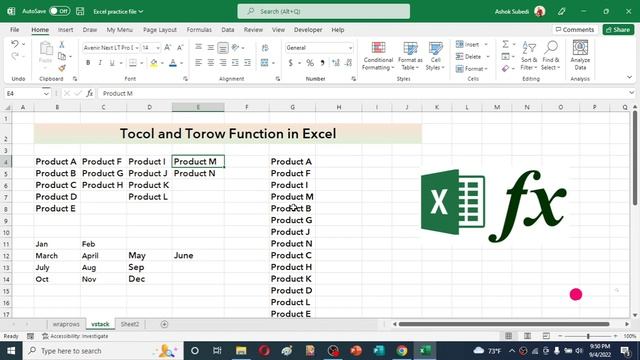Viewport: 640px width, 360px height.
Task: Open the font size dropdown
Action: tap(158, 48)
